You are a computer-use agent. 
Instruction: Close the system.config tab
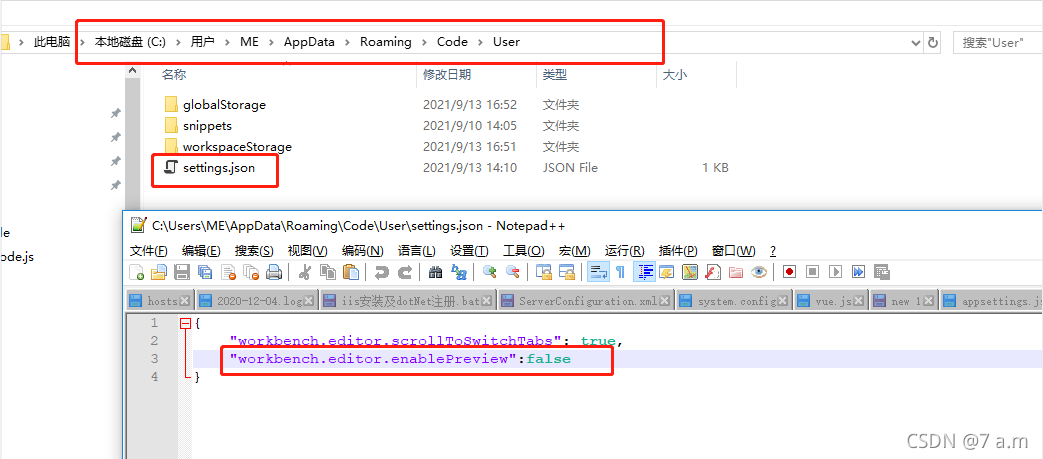click(782, 301)
